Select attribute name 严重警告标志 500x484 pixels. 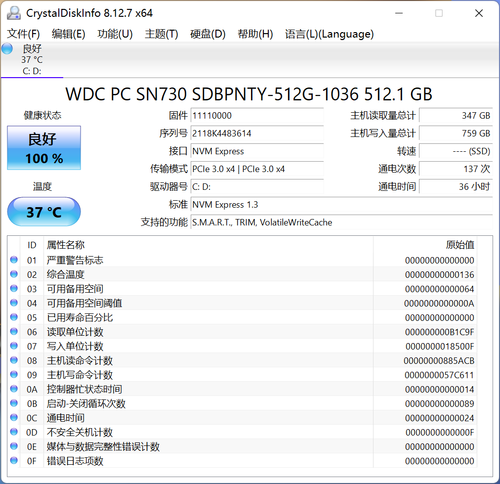point(75,260)
